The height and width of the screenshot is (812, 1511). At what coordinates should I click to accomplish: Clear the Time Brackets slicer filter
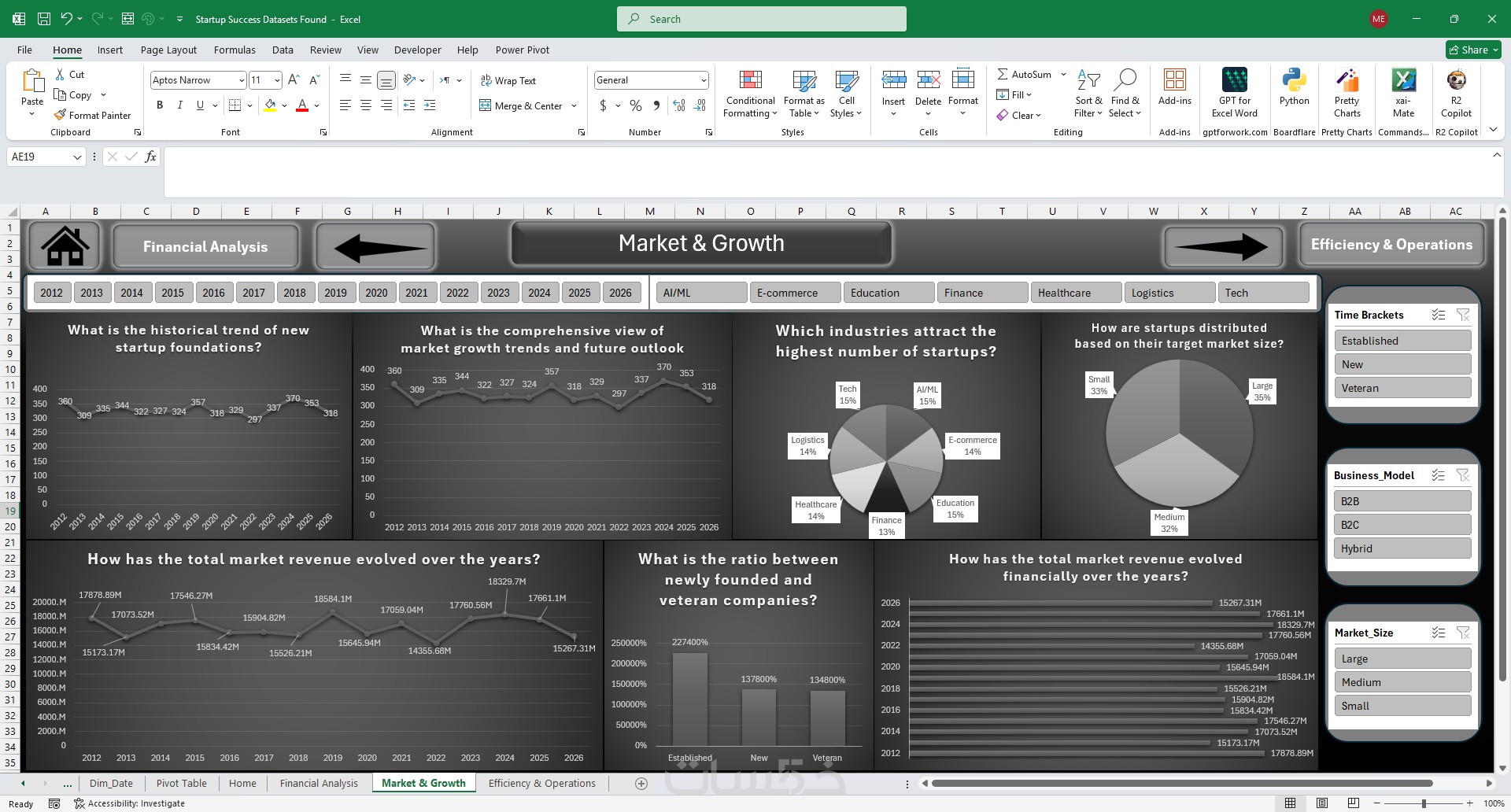(1463, 315)
